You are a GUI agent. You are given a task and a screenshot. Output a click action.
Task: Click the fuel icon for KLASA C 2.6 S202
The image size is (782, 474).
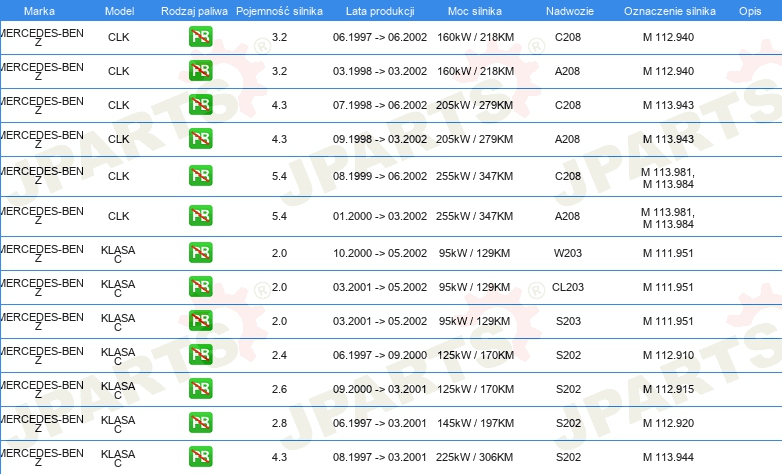[x=200, y=389]
